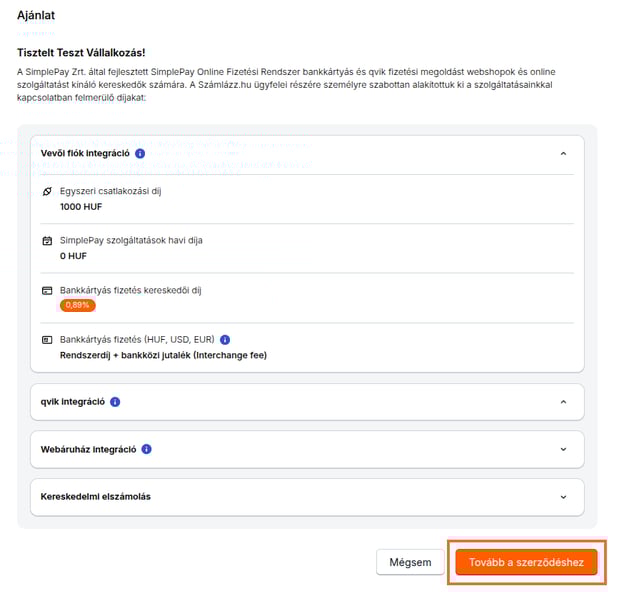Click plug icon beside Egyszeri csatlakozási díj

coord(47,191)
